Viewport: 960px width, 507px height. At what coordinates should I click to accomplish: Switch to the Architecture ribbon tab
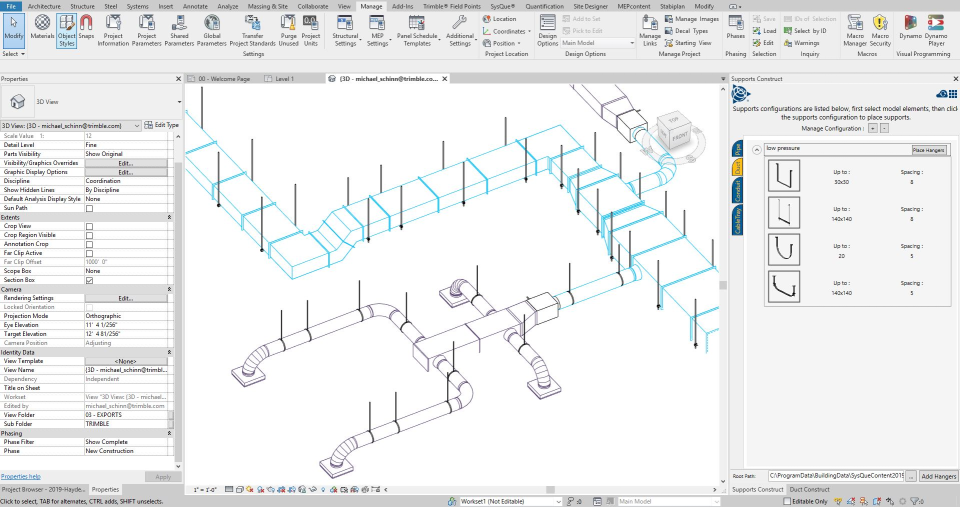(43, 6)
